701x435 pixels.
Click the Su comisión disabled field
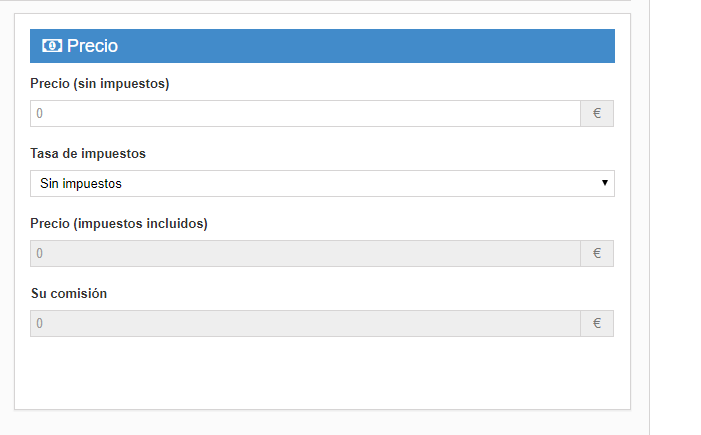[305, 324]
